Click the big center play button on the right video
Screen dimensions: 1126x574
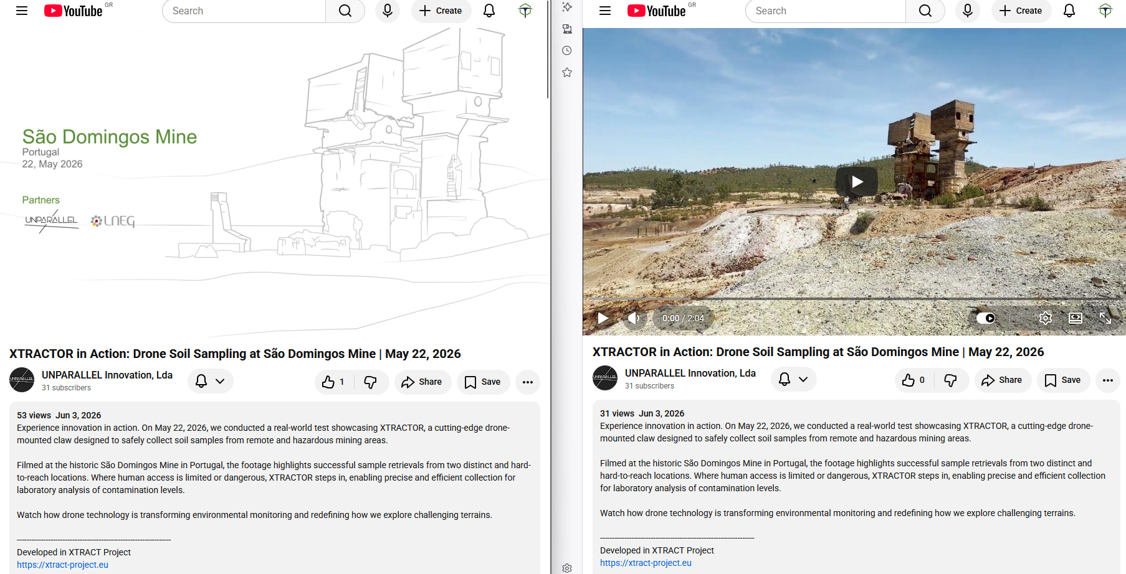tap(857, 182)
